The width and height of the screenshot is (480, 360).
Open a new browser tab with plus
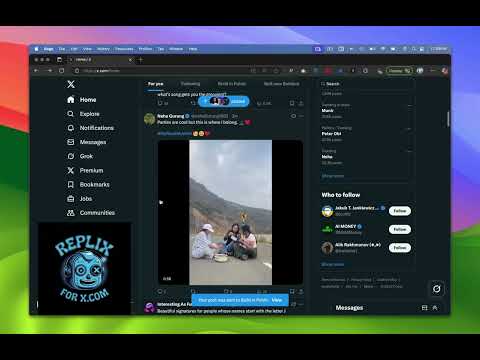141,60
